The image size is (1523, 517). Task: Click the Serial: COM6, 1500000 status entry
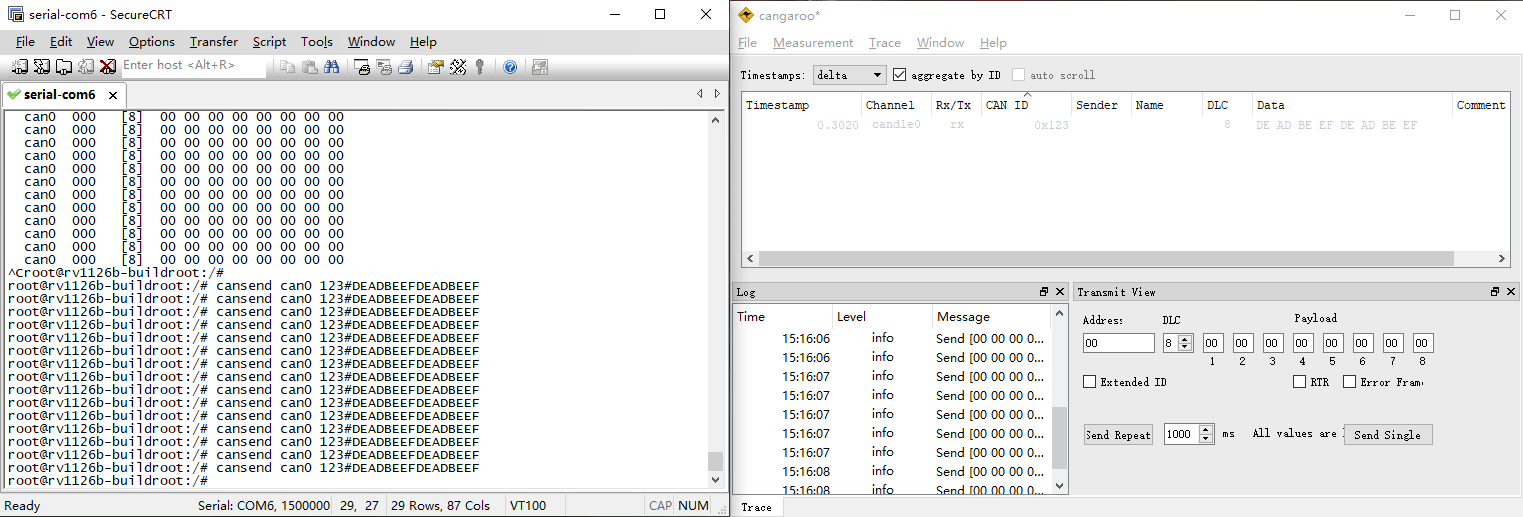263,506
